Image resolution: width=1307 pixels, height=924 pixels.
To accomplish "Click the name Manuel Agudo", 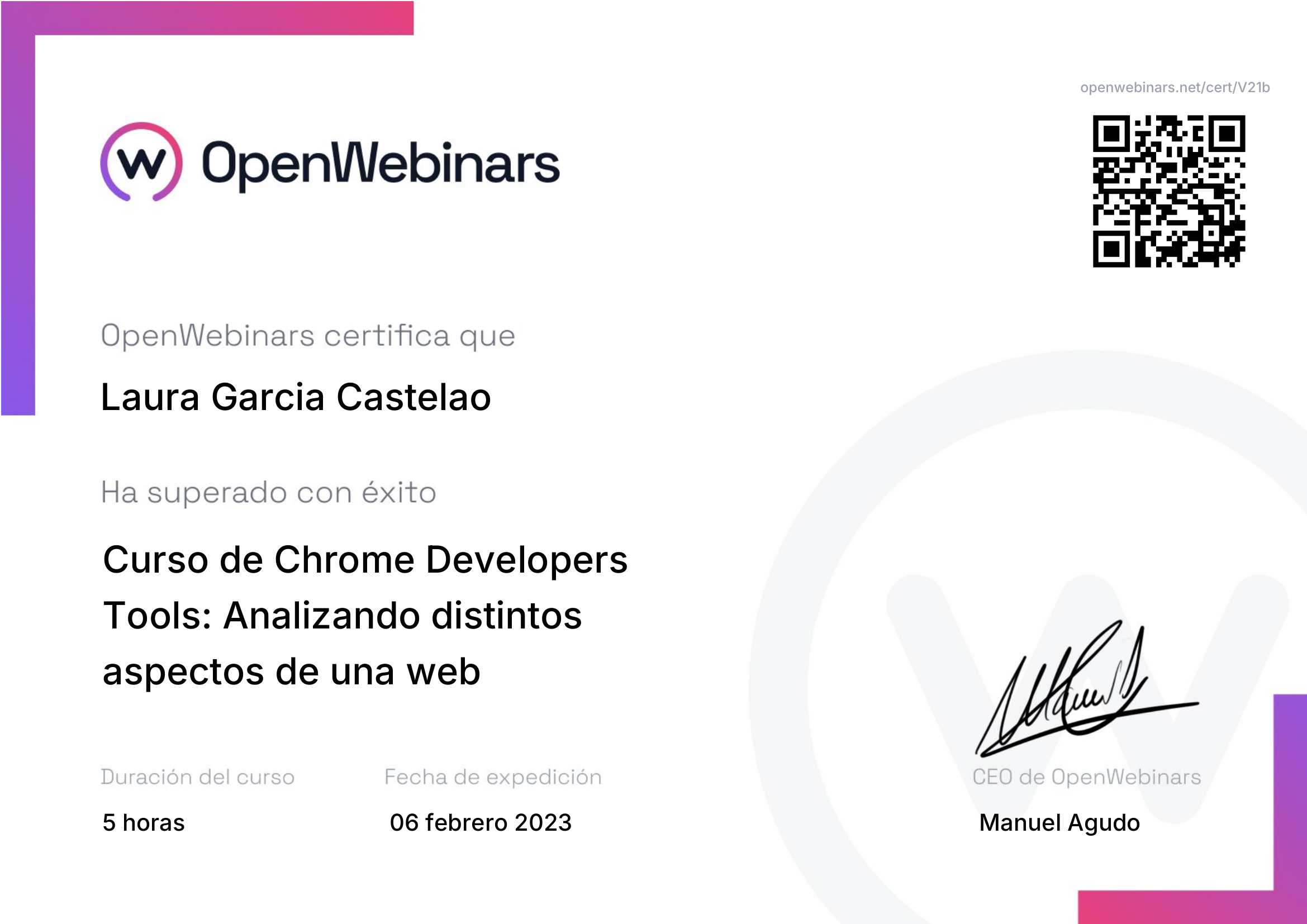I will tap(1059, 823).
